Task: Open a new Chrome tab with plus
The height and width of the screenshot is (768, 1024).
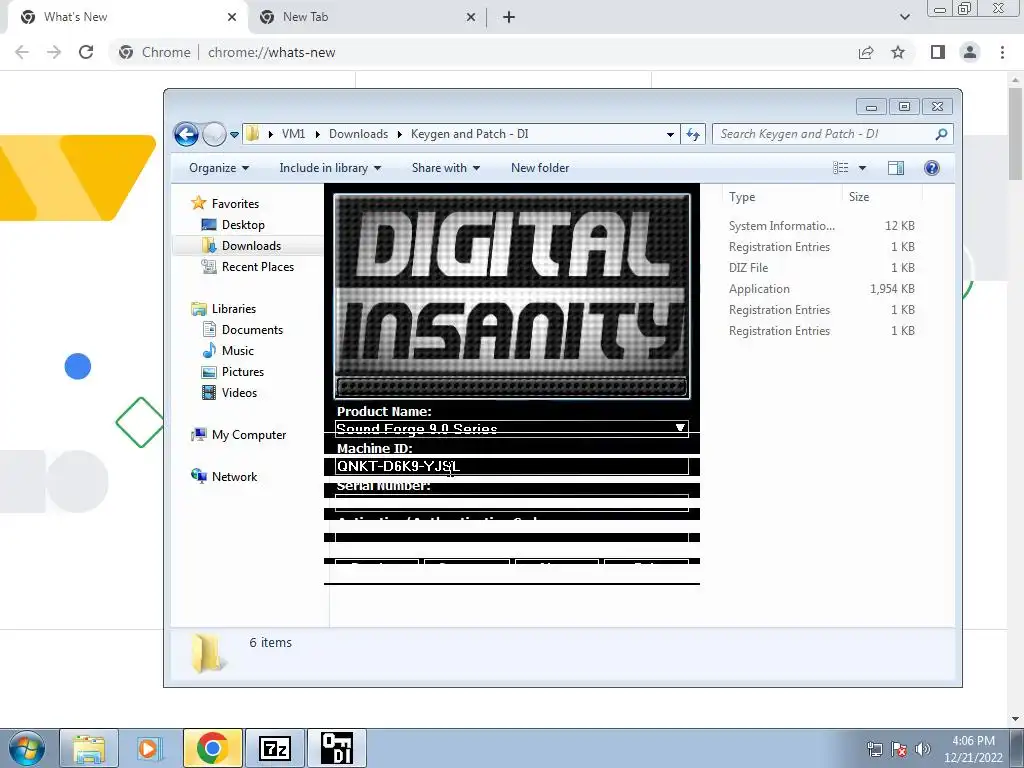Action: tap(509, 17)
